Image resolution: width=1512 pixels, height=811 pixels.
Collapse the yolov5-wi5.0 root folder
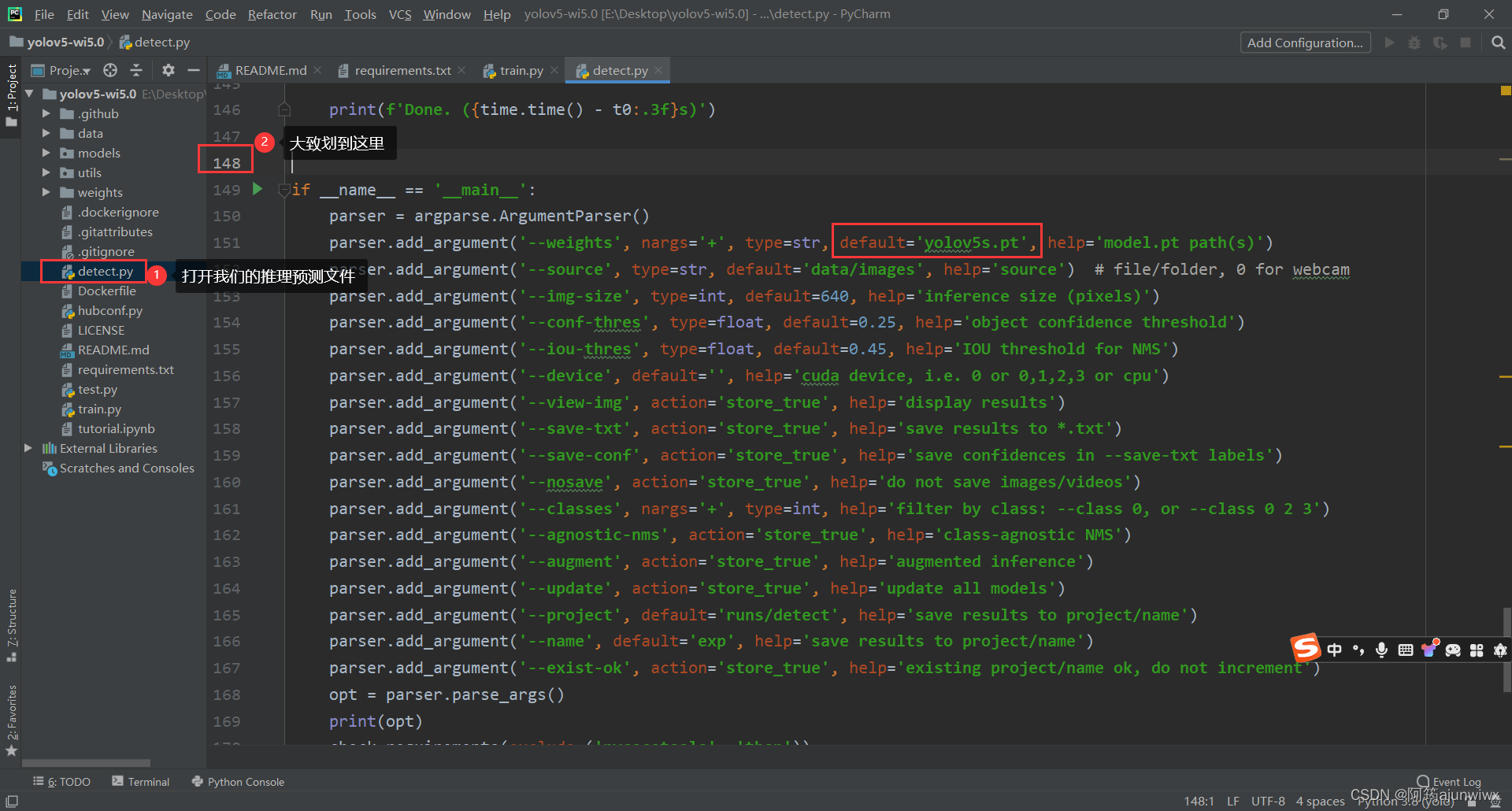click(29, 94)
